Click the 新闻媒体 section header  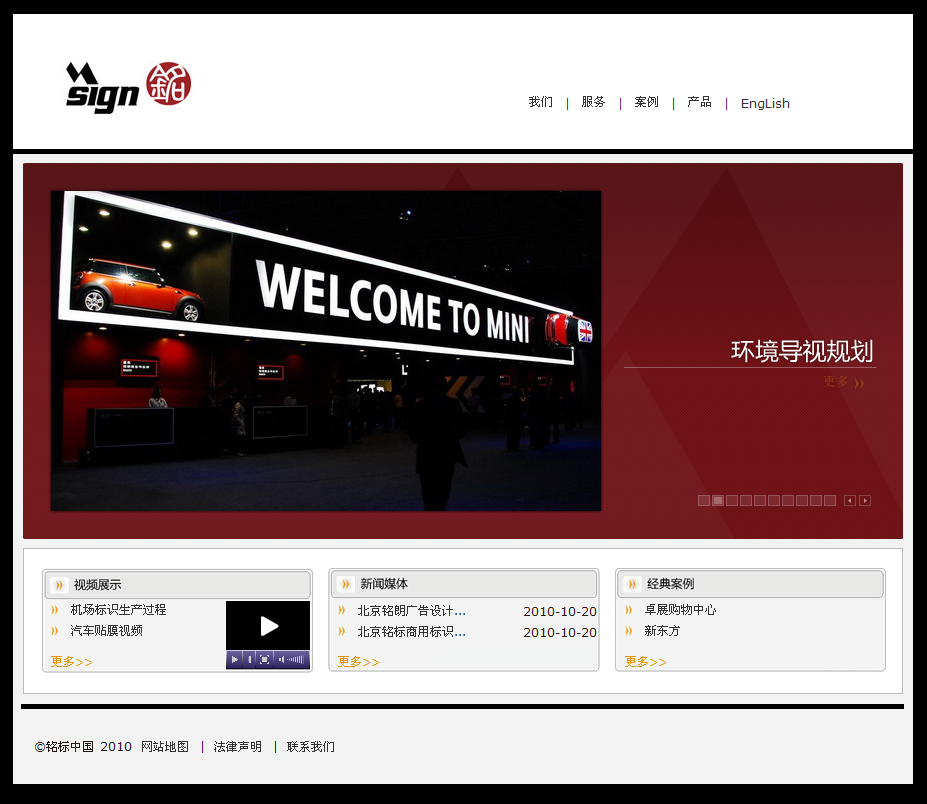point(464,584)
